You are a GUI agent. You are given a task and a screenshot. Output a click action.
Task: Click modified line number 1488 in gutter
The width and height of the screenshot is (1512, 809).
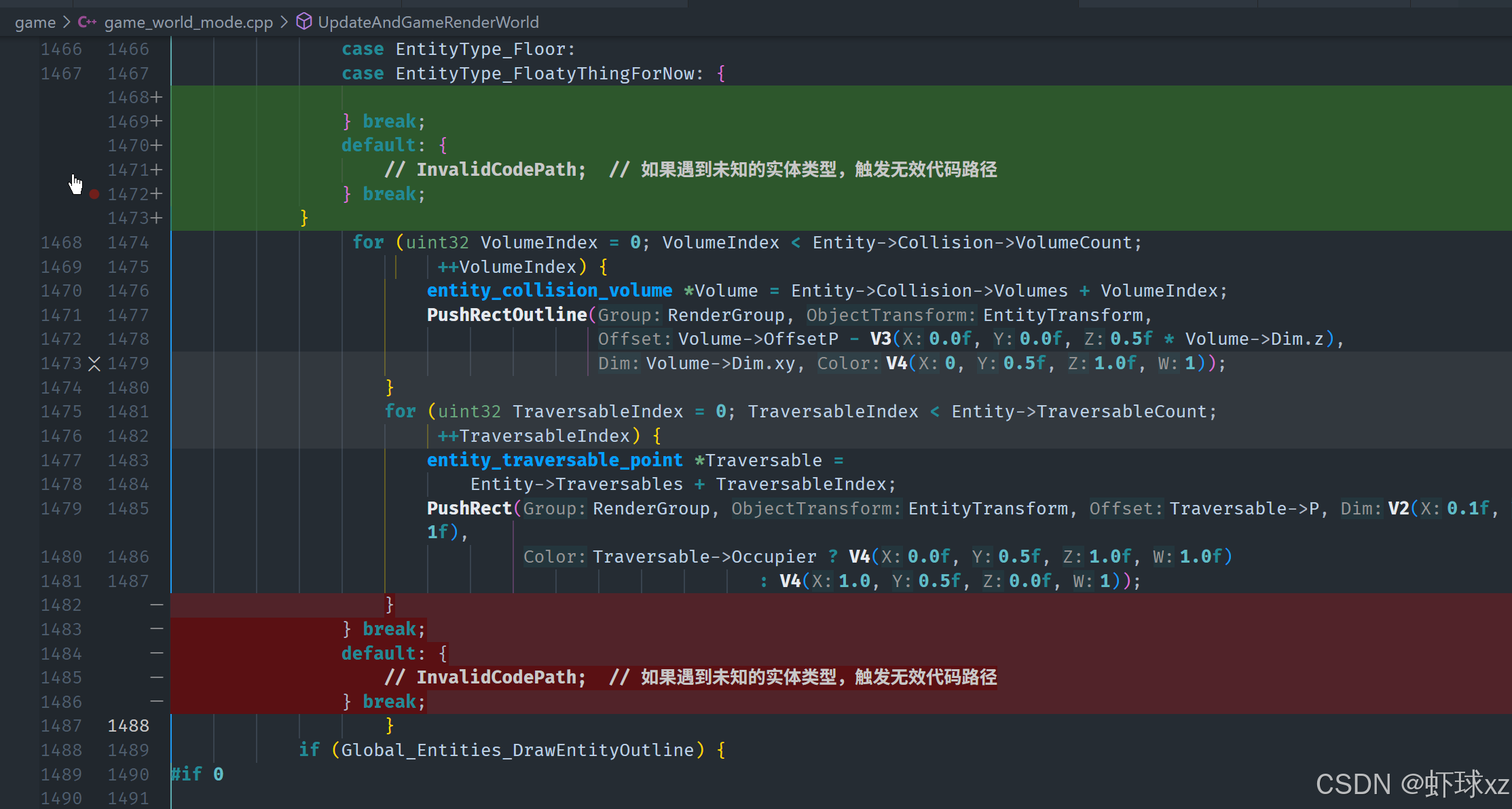[x=128, y=726]
